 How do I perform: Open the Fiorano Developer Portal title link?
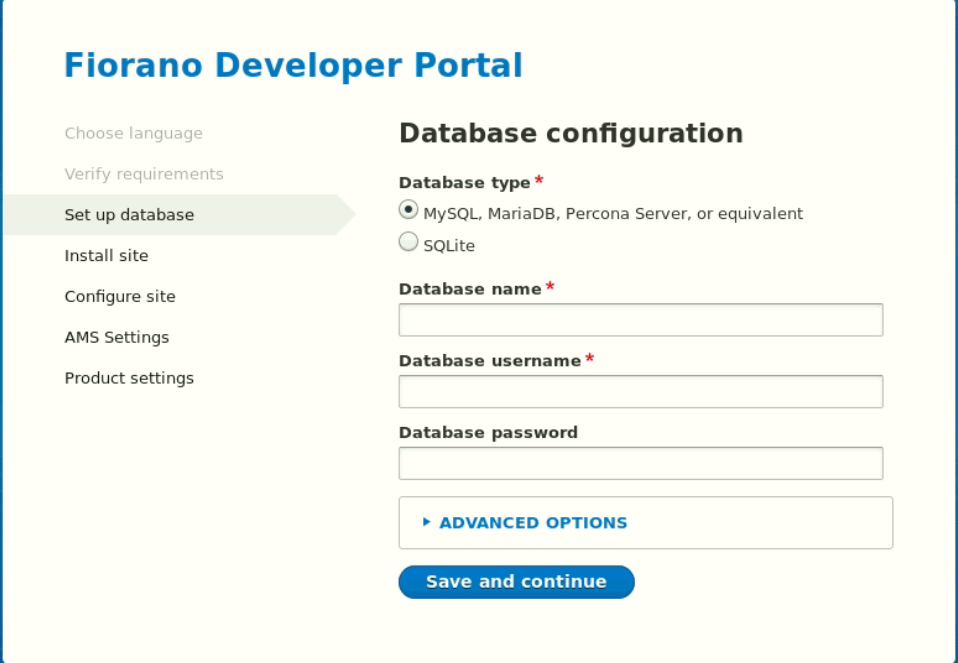tap(293, 65)
